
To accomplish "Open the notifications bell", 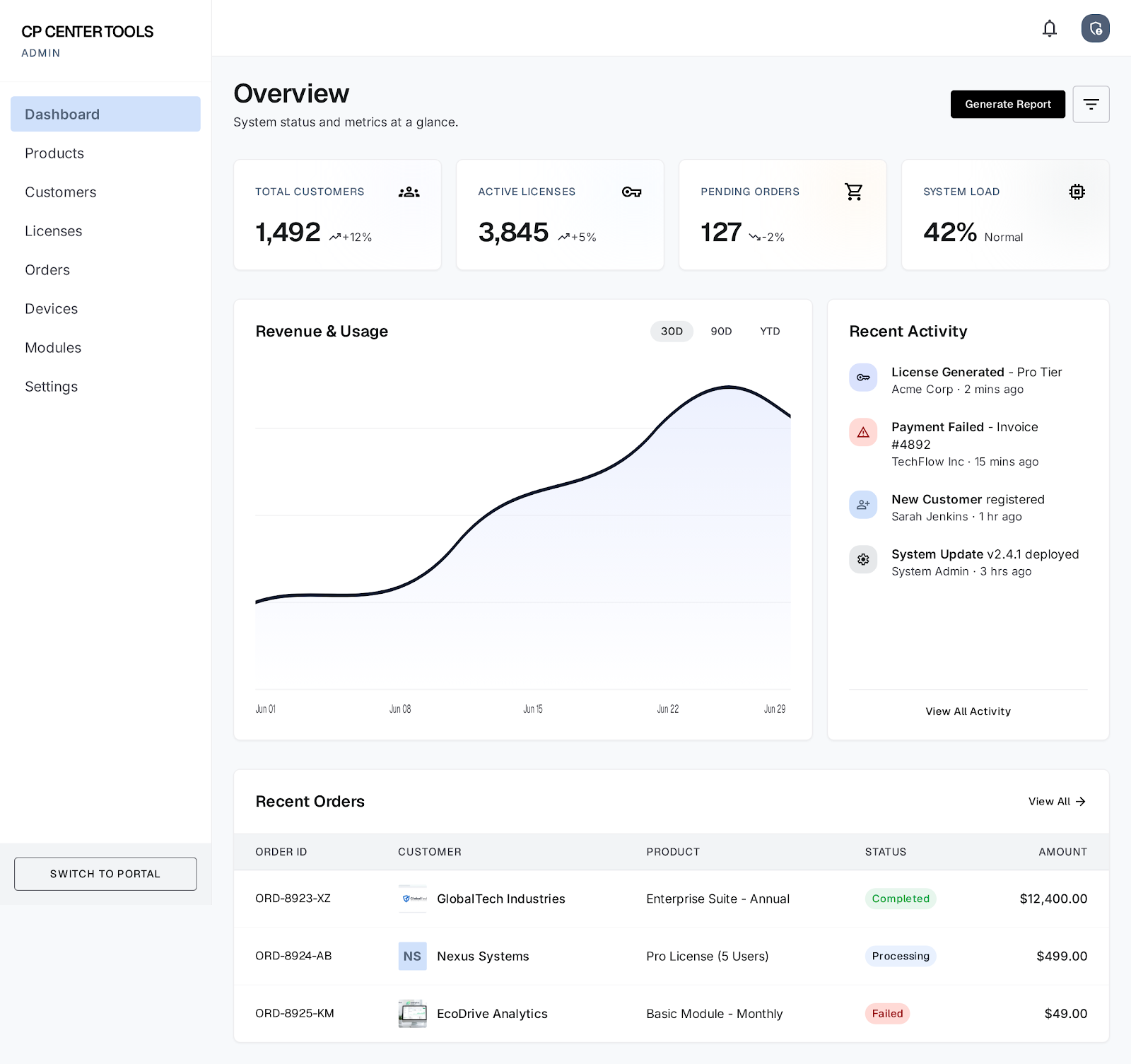I will pos(1050,28).
